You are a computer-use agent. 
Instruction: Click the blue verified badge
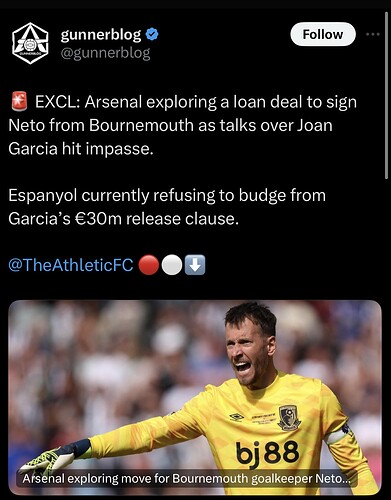152,34
